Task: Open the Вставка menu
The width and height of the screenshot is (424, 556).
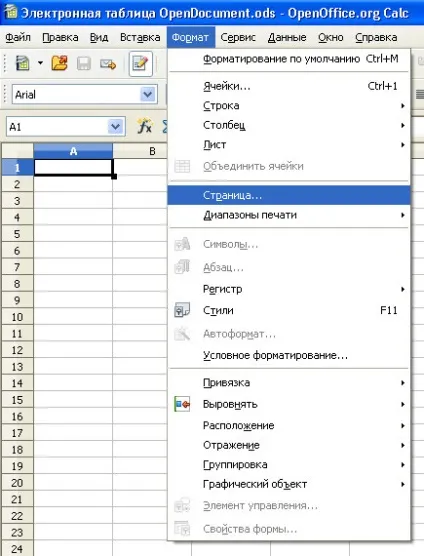Action: pos(140,37)
